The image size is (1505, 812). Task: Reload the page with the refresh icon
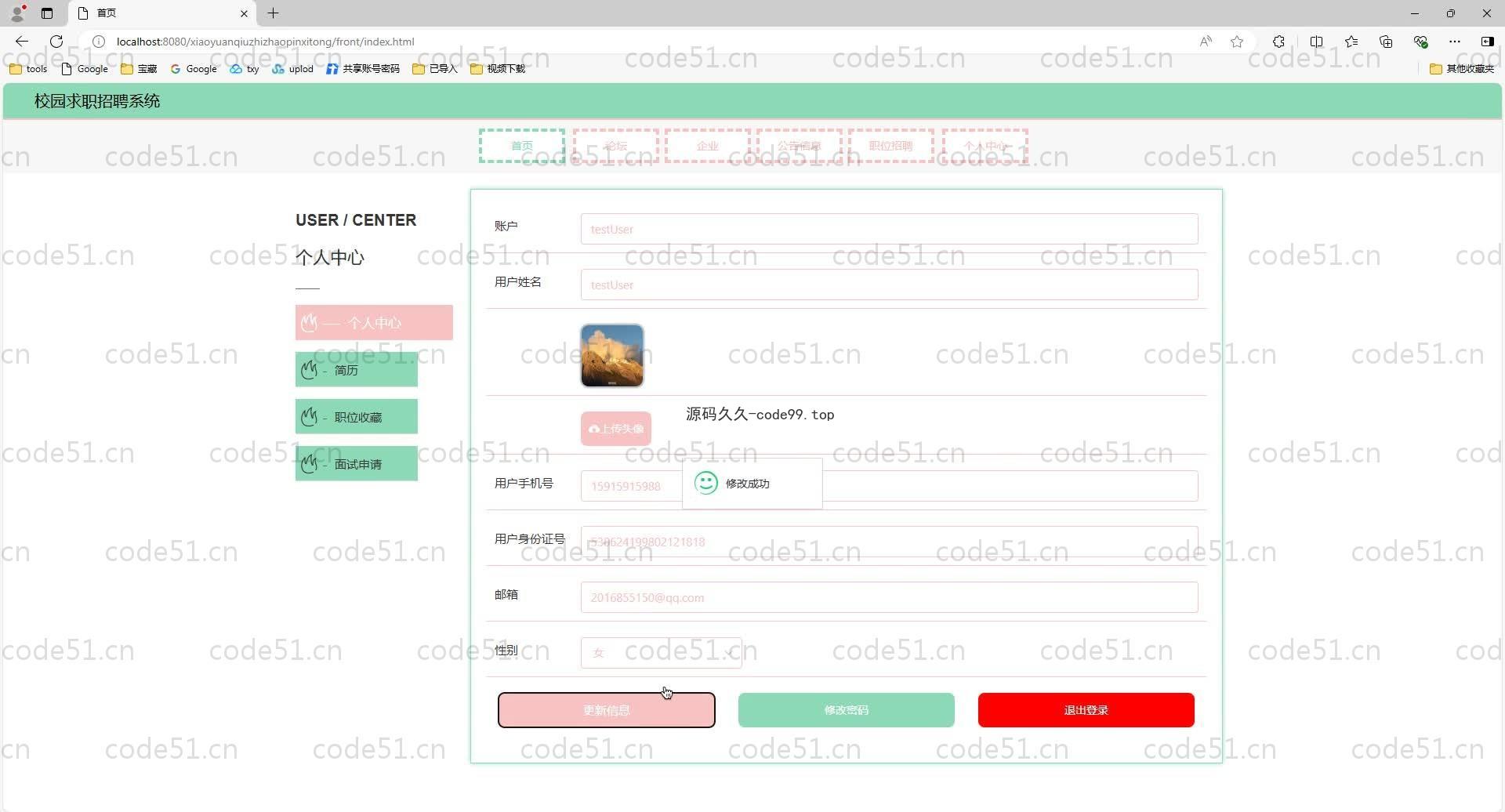pyautogui.click(x=56, y=42)
